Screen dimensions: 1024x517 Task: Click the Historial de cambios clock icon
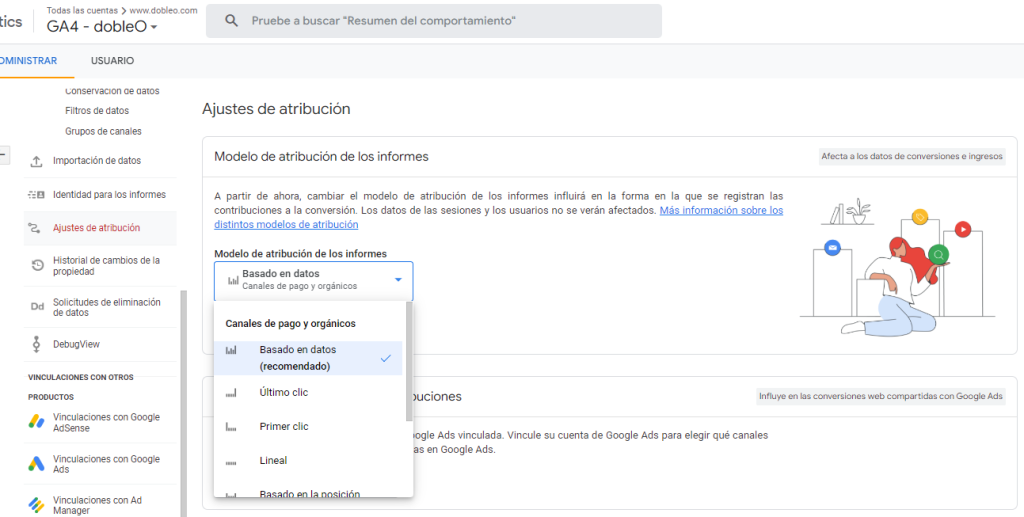pyautogui.click(x=37, y=265)
